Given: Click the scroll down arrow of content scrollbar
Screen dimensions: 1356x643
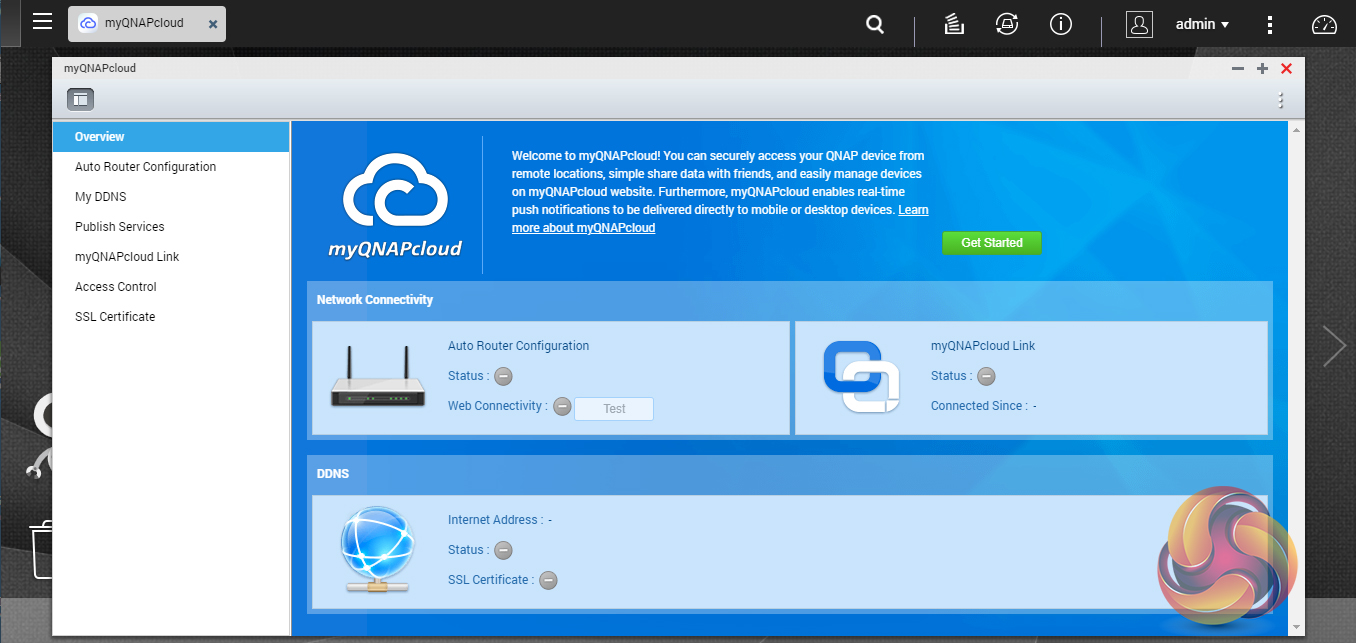Looking at the screenshot, I should [x=1297, y=627].
